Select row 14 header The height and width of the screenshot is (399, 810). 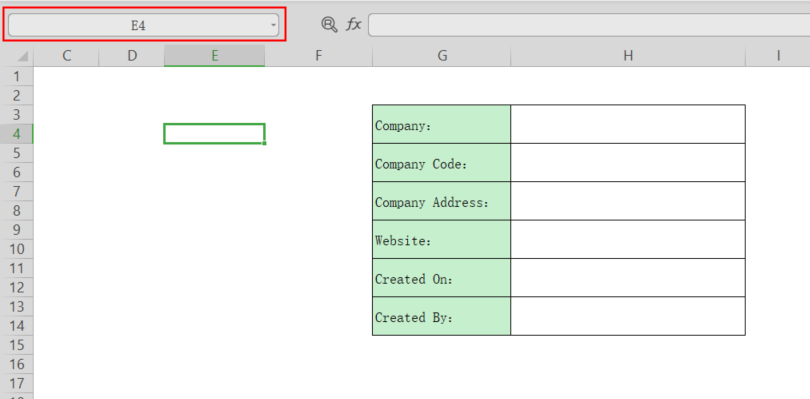[x=17, y=326]
